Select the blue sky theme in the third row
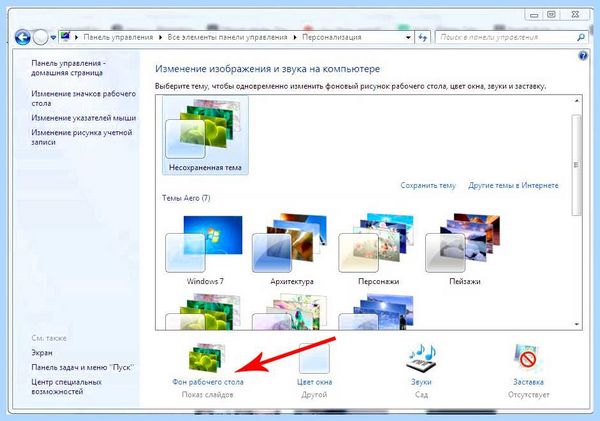The height and width of the screenshot is (421, 600). 376,311
